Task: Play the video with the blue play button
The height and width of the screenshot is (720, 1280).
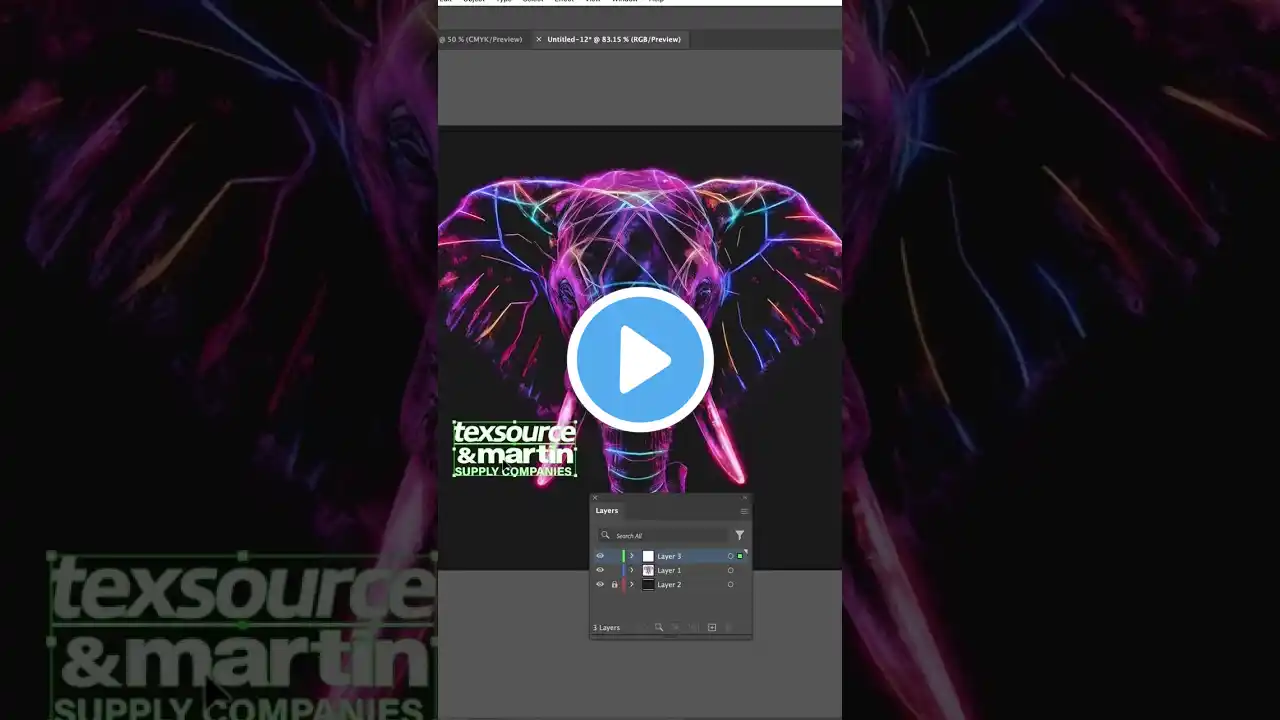Action: point(640,360)
